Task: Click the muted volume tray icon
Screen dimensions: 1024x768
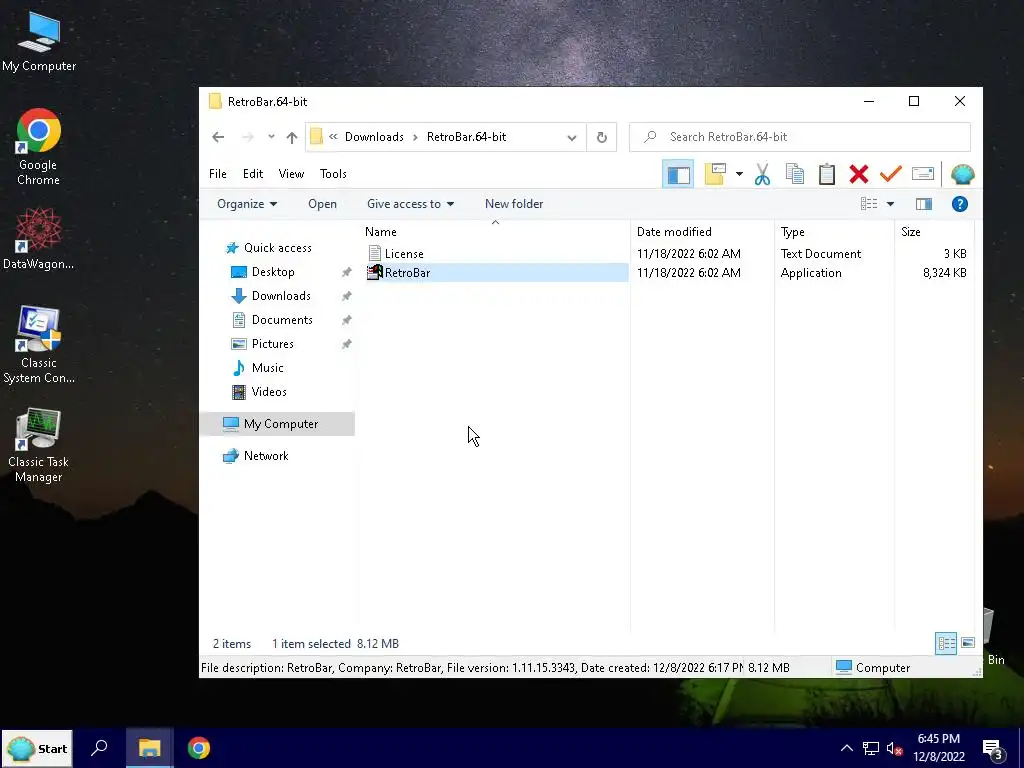Action: click(894, 748)
